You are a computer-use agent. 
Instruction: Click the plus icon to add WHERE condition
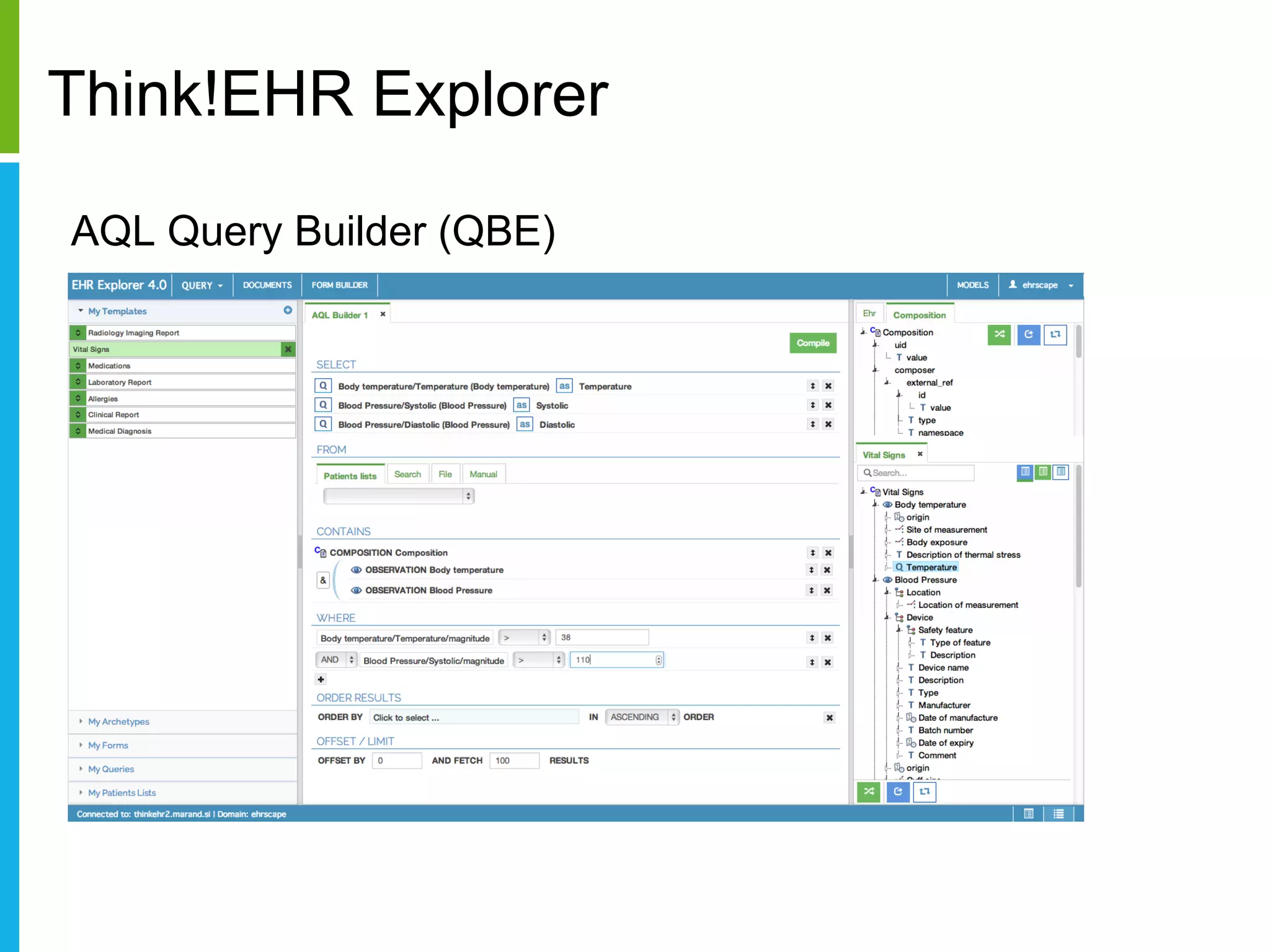click(x=321, y=679)
